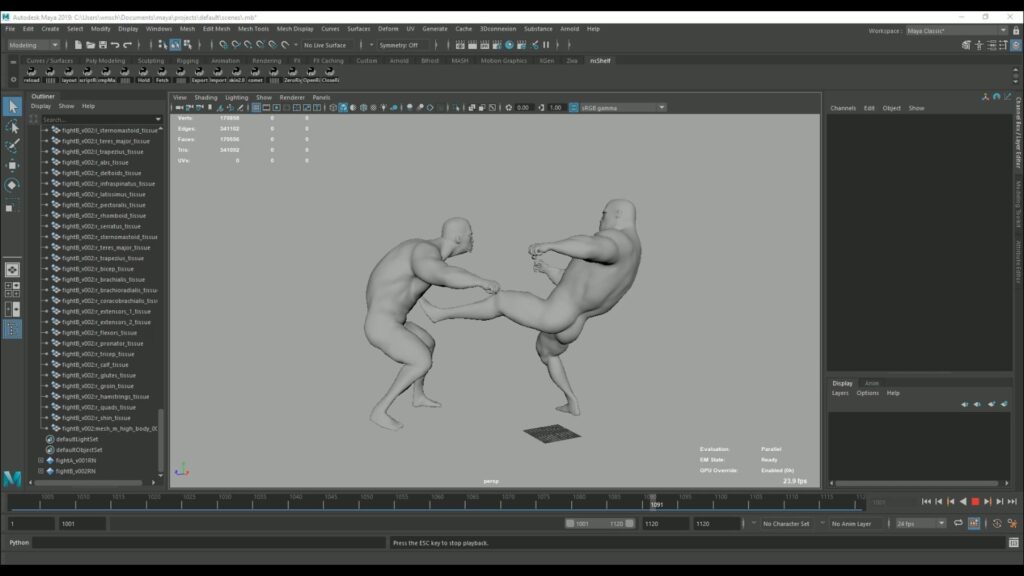This screenshot has width=1024, height=576.
Task: Run the 'Fetch' shelf script
Action: [x=162, y=74]
